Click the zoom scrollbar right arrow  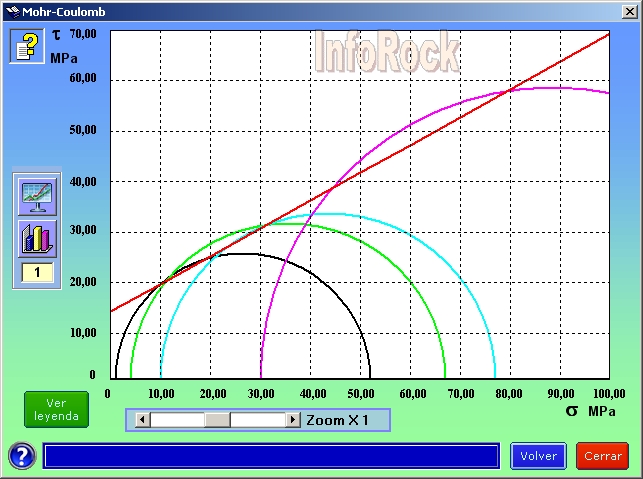(293, 420)
